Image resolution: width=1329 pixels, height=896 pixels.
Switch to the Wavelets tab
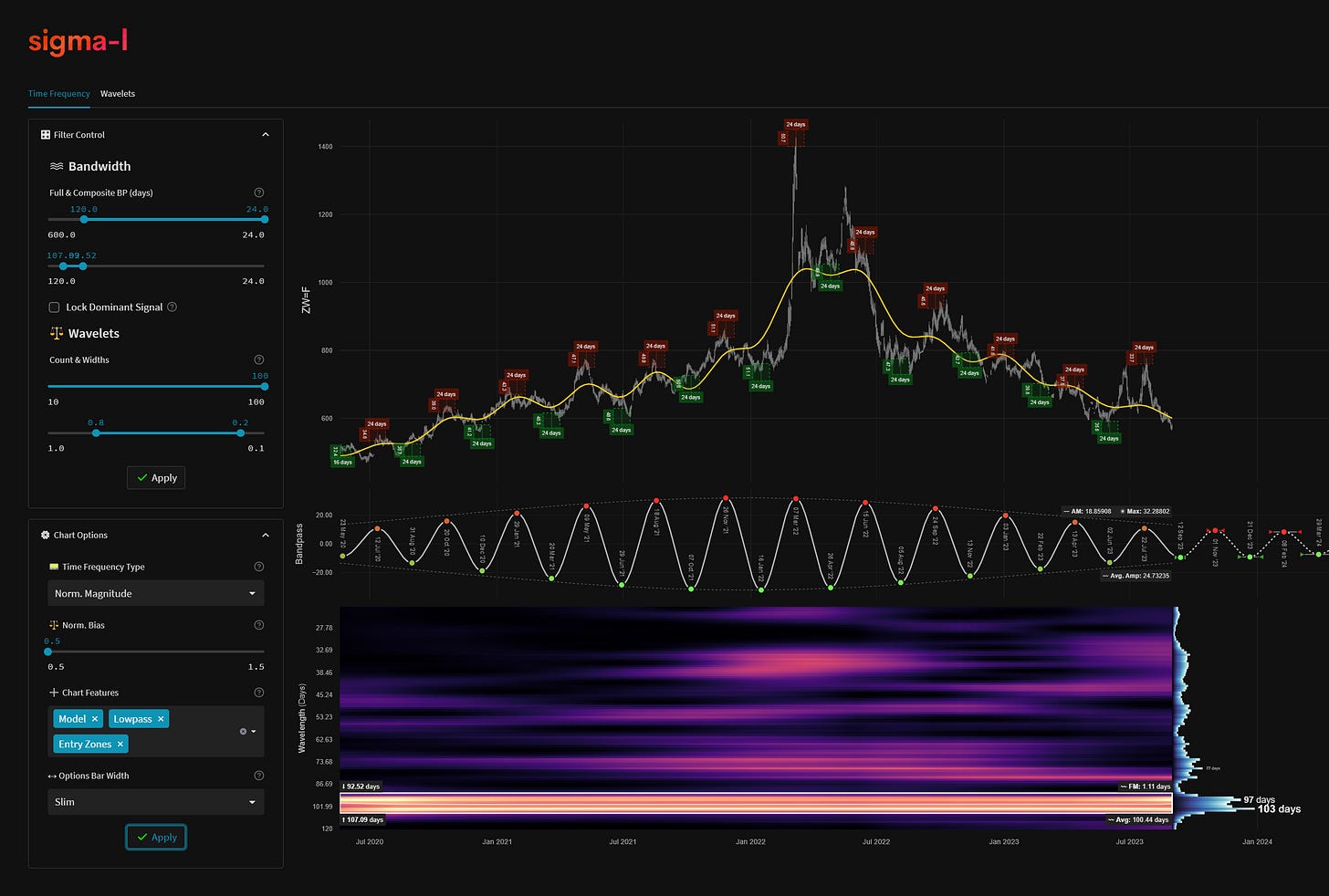pos(118,94)
